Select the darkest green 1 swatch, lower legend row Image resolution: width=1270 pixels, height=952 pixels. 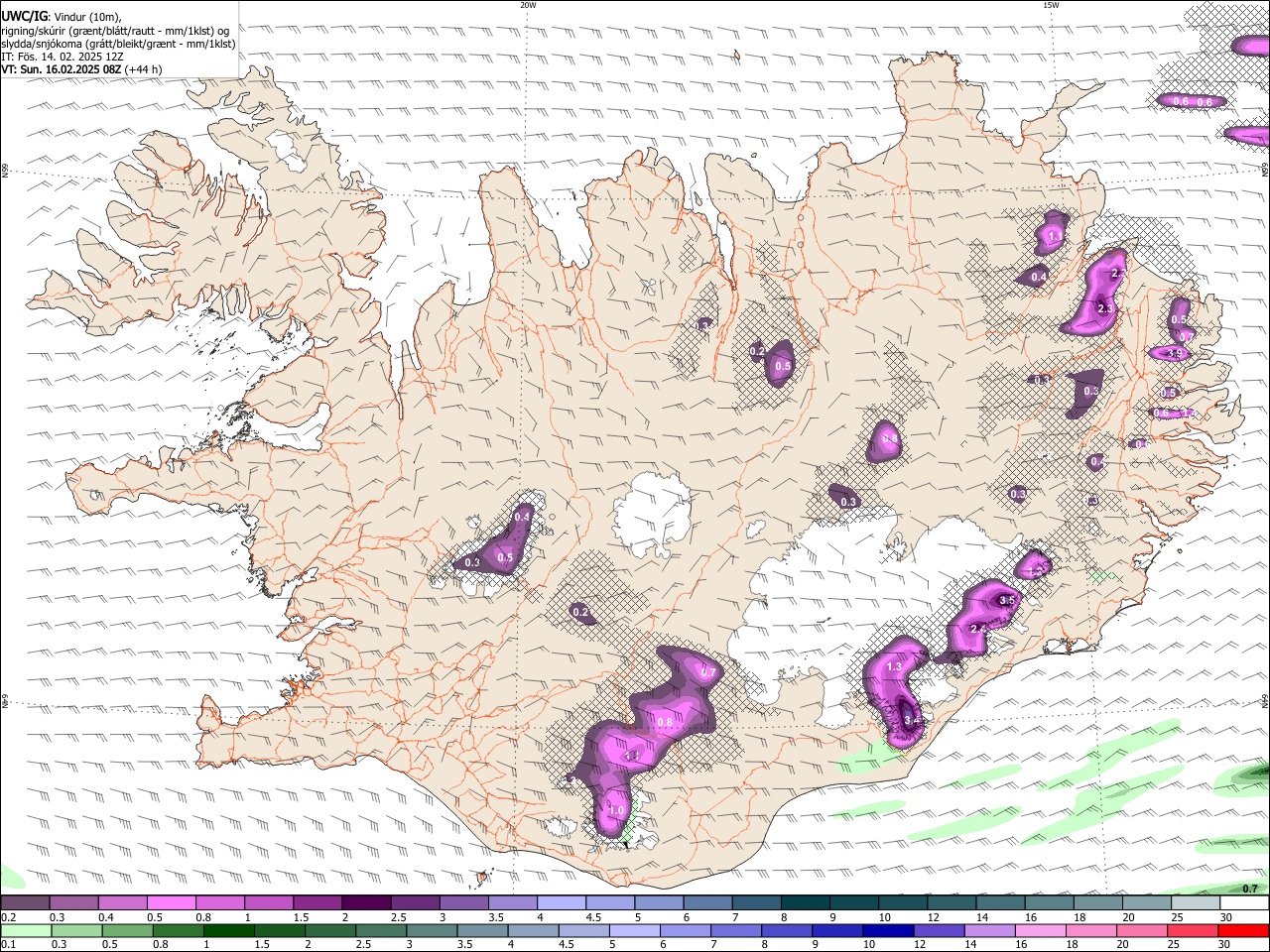pyautogui.click(x=229, y=930)
